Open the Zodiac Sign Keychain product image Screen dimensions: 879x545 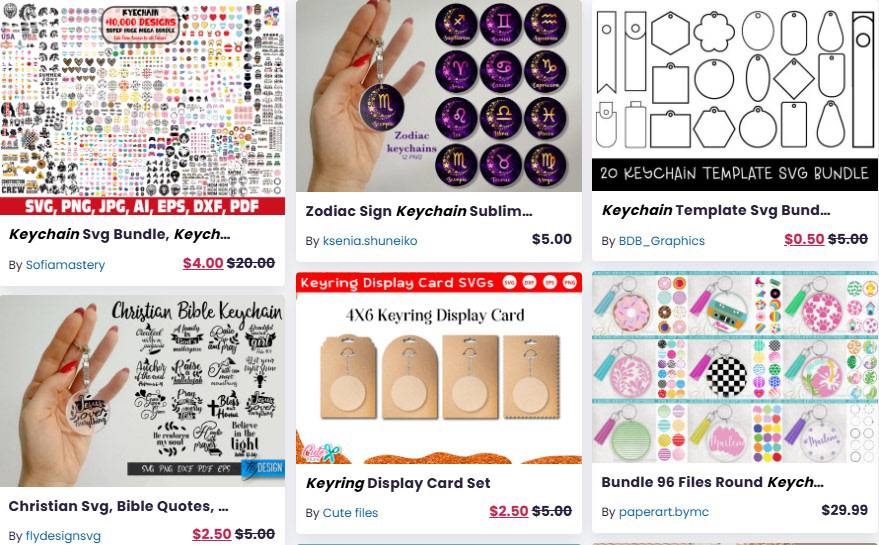click(439, 96)
